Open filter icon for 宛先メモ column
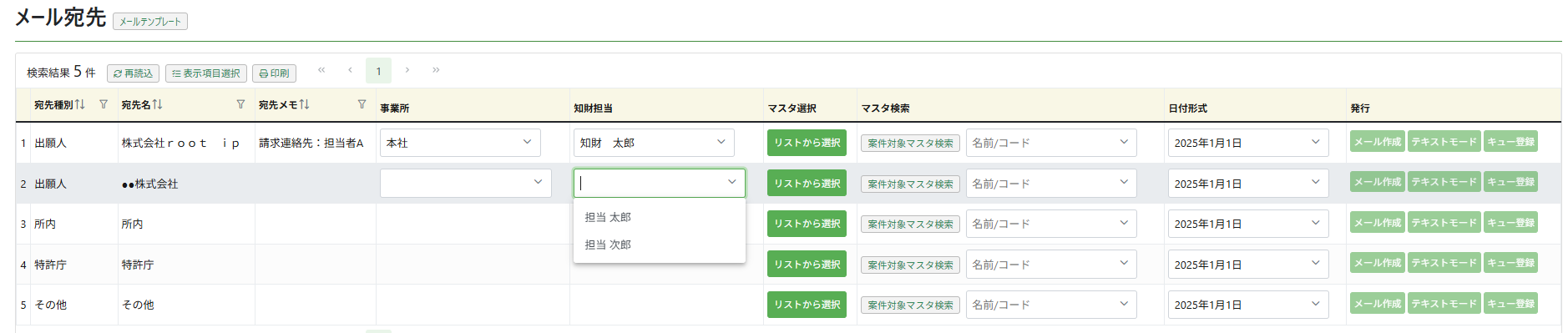Viewport: 1568px width, 333px height. pyautogui.click(x=362, y=104)
